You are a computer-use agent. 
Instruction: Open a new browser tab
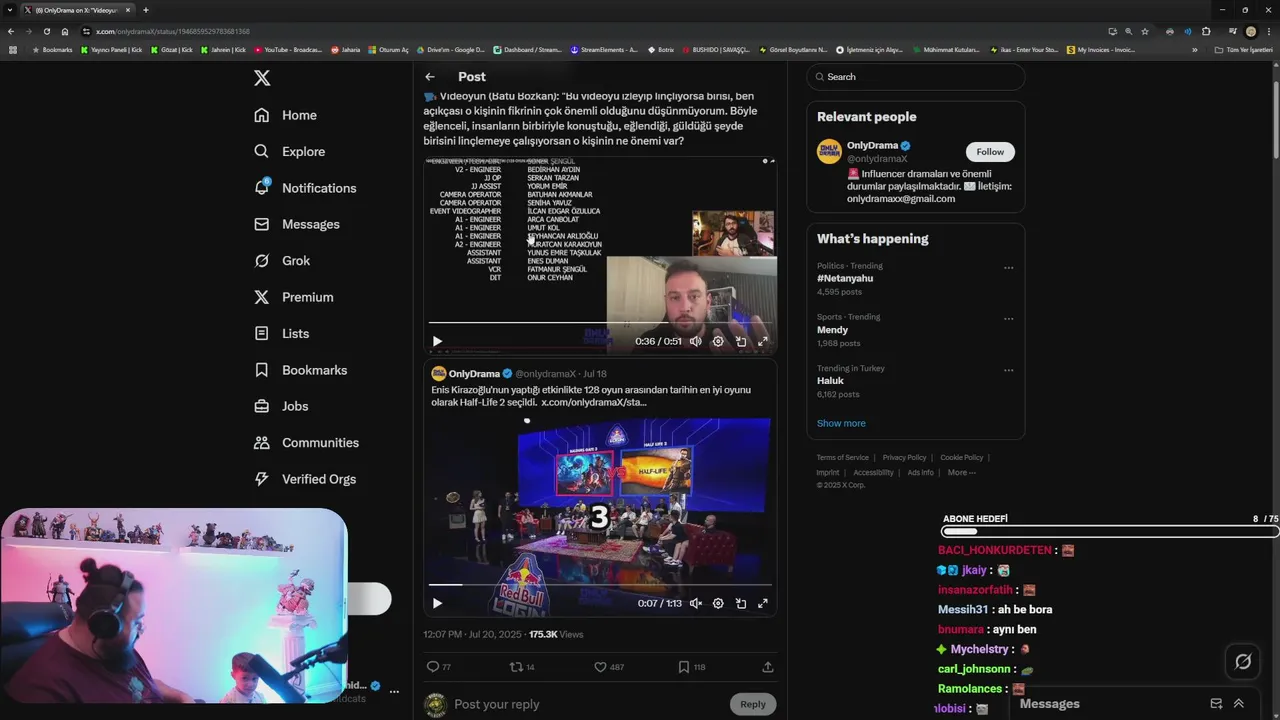(145, 10)
